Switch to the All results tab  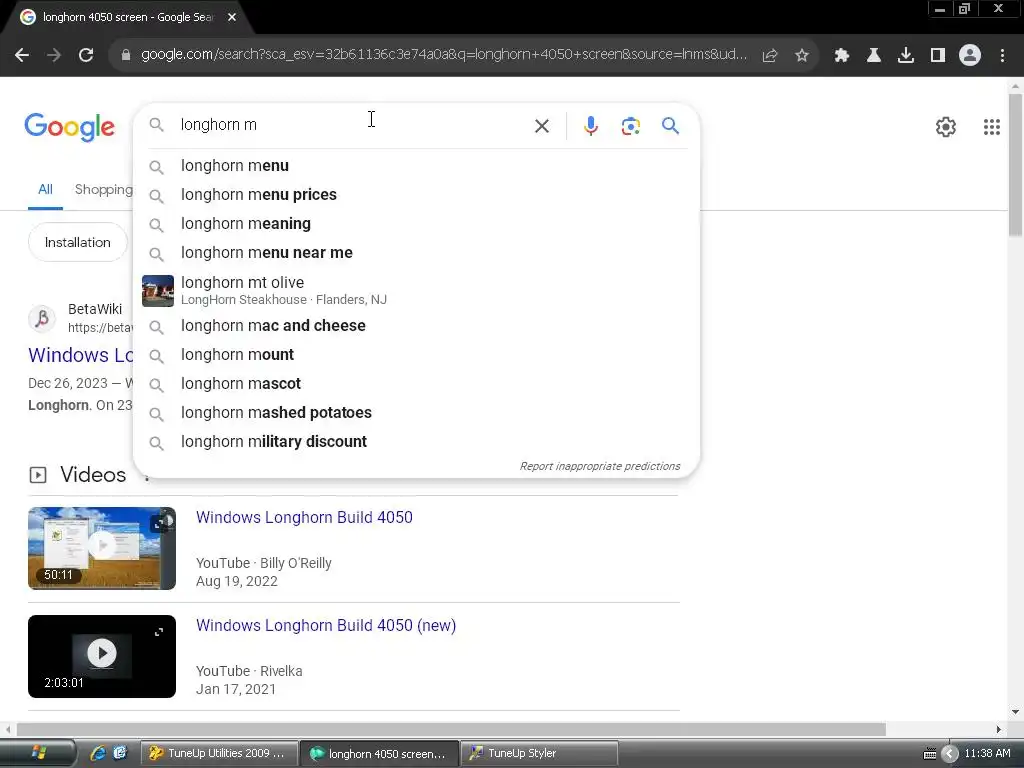coord(45,189)
